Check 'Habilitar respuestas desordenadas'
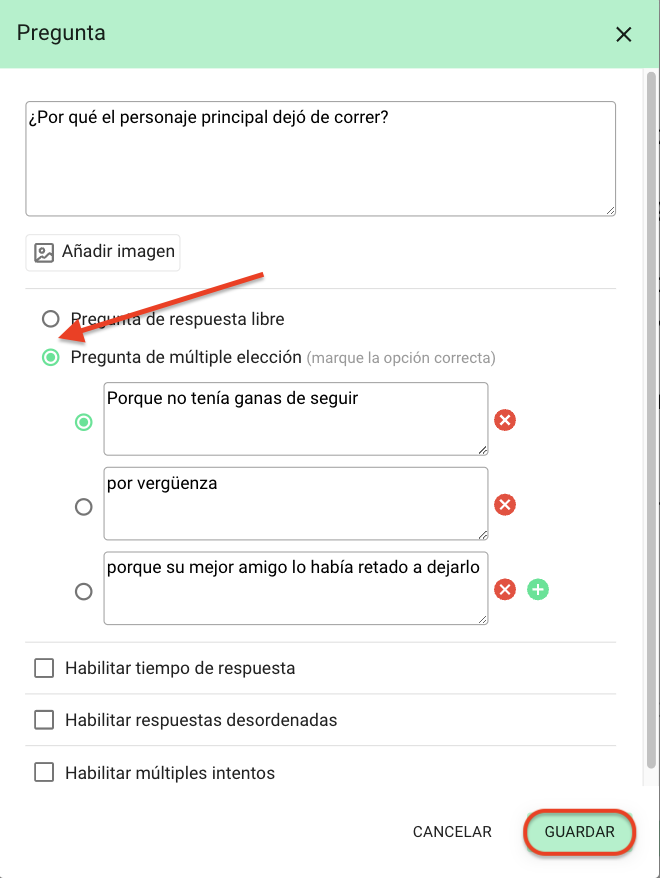This screenshot has width=660, height=878. pos(44,720)
